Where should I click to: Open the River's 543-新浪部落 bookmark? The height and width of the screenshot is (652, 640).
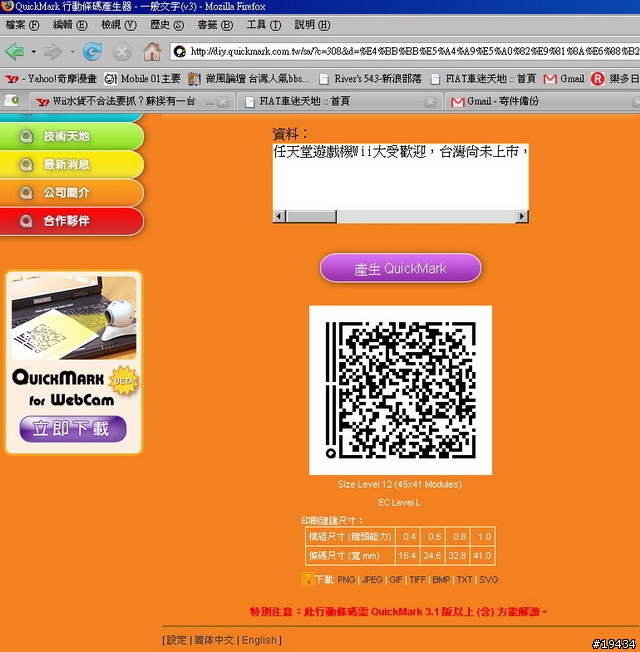(370, 79)
